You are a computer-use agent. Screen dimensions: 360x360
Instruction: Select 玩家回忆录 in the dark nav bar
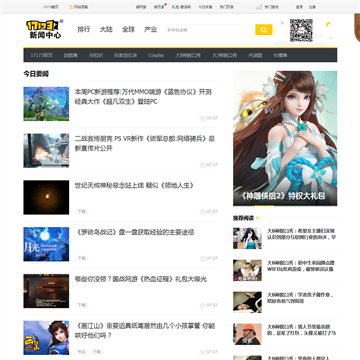125,55
